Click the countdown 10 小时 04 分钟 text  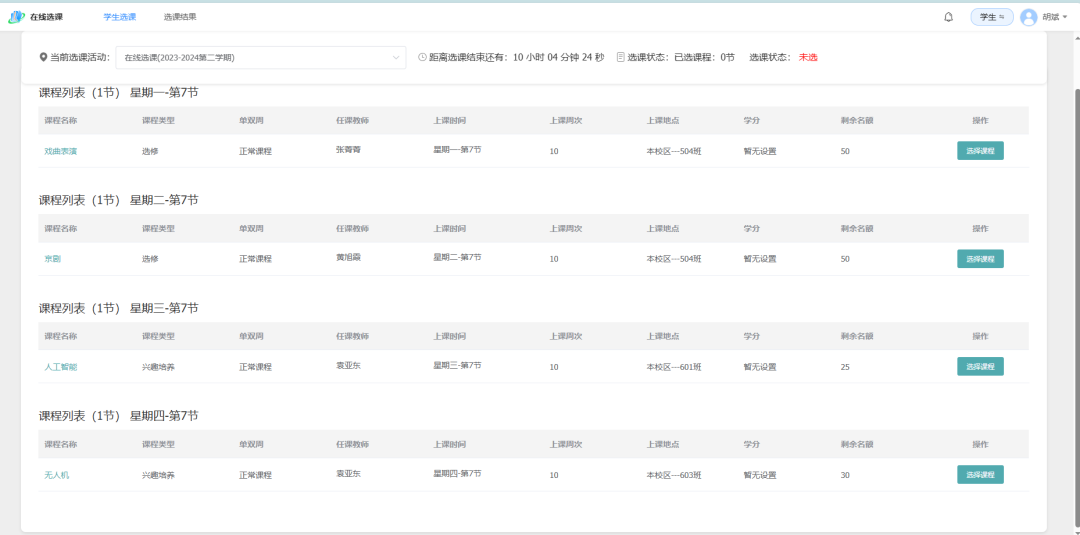tap(546, 58)
